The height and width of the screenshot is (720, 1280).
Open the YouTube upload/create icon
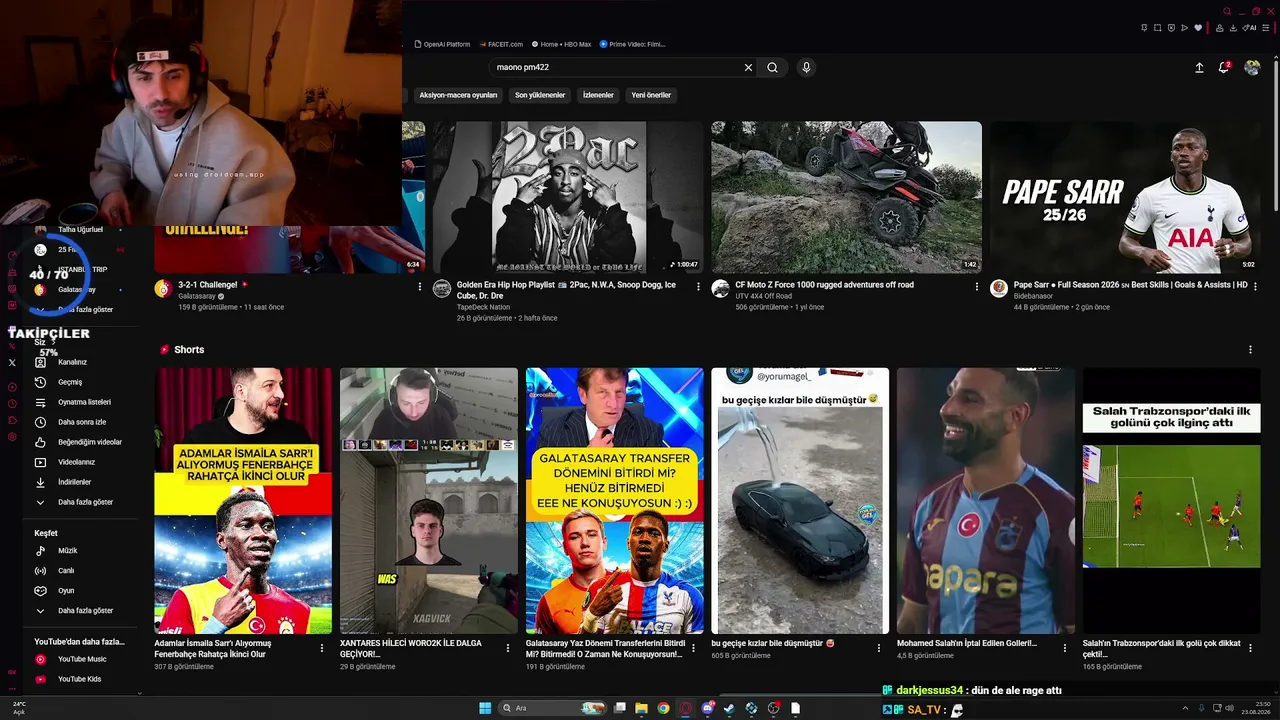pos(1199,68)
